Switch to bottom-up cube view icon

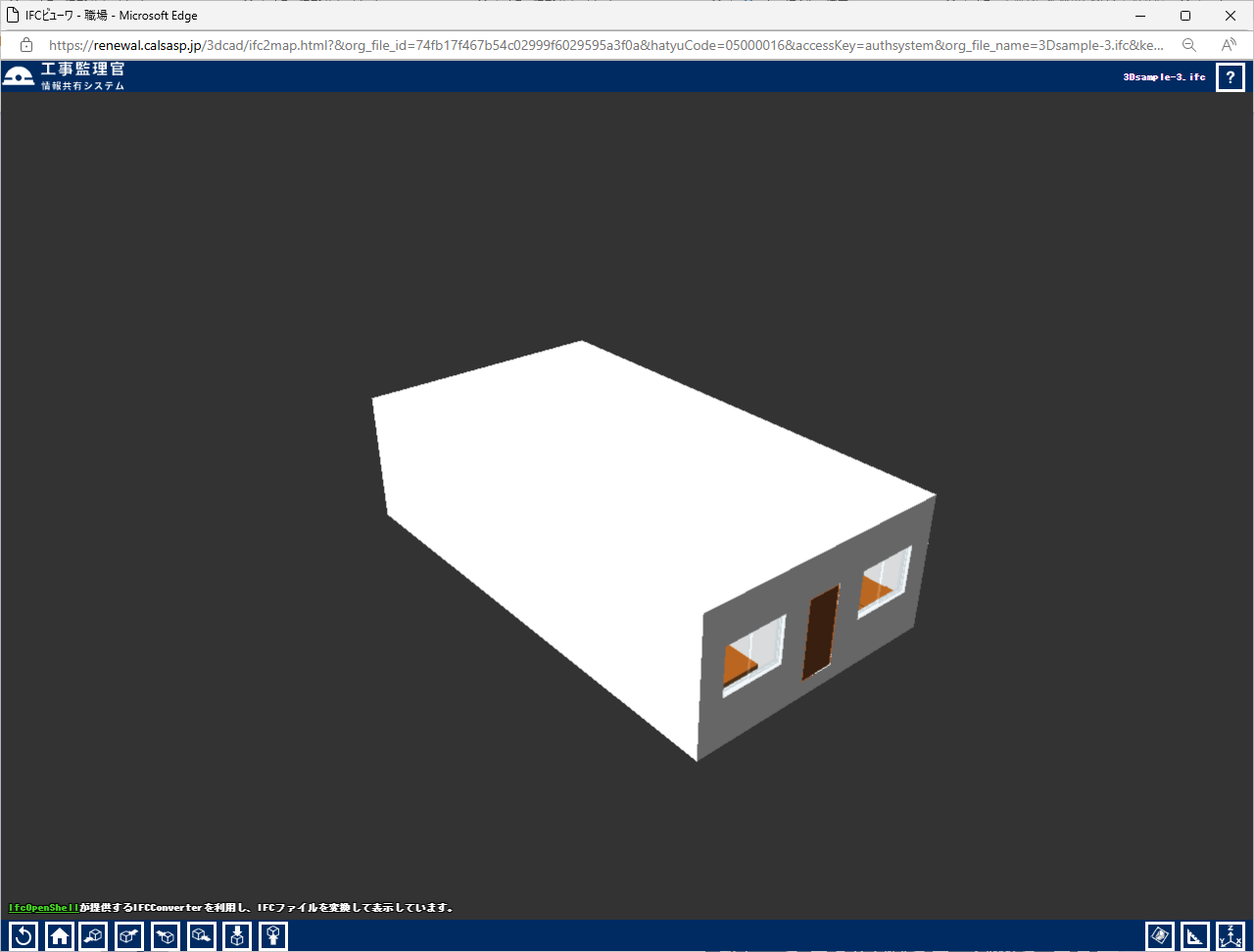pyautogui.click(x=273, y=936)
